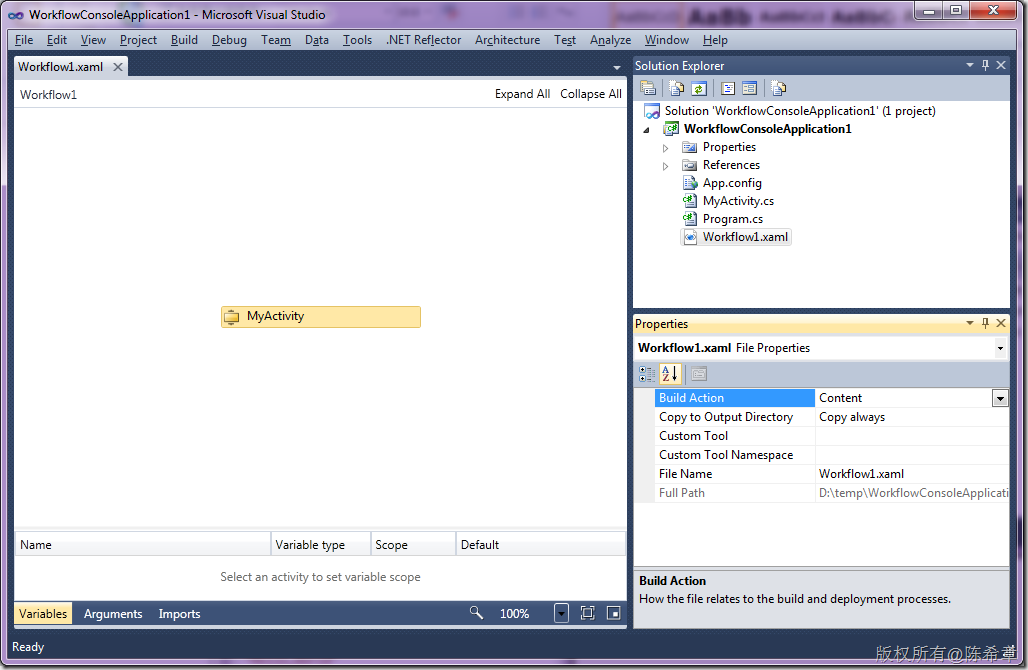1028x670 pixels.
Task: Click the Fit to Screen icon
Action: pyautogui.click(x=587, y=613)
